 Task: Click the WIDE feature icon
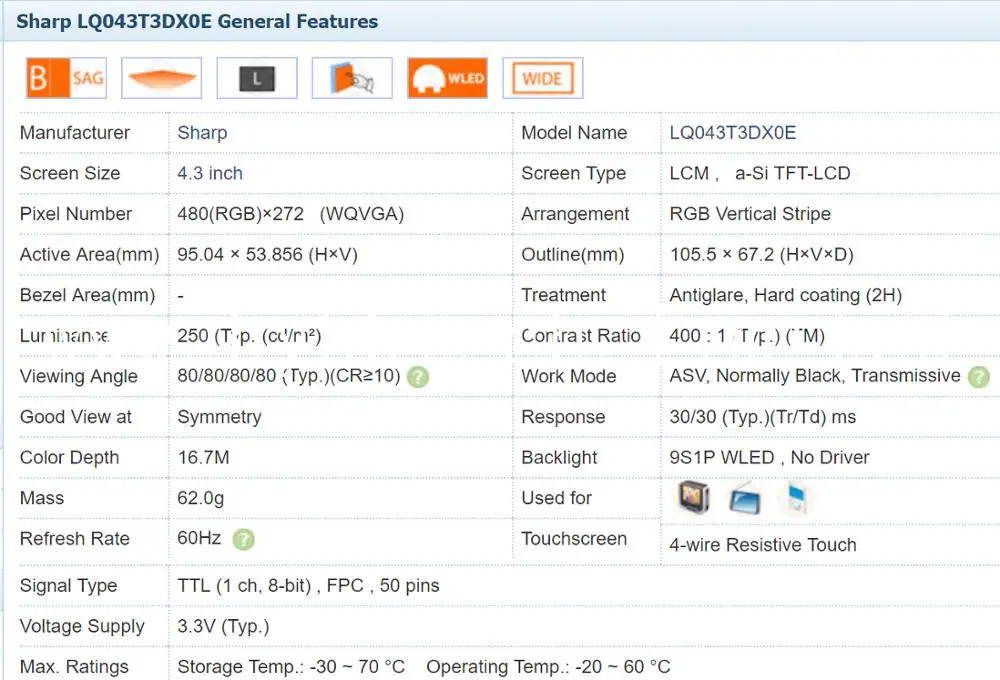[543, 78]
